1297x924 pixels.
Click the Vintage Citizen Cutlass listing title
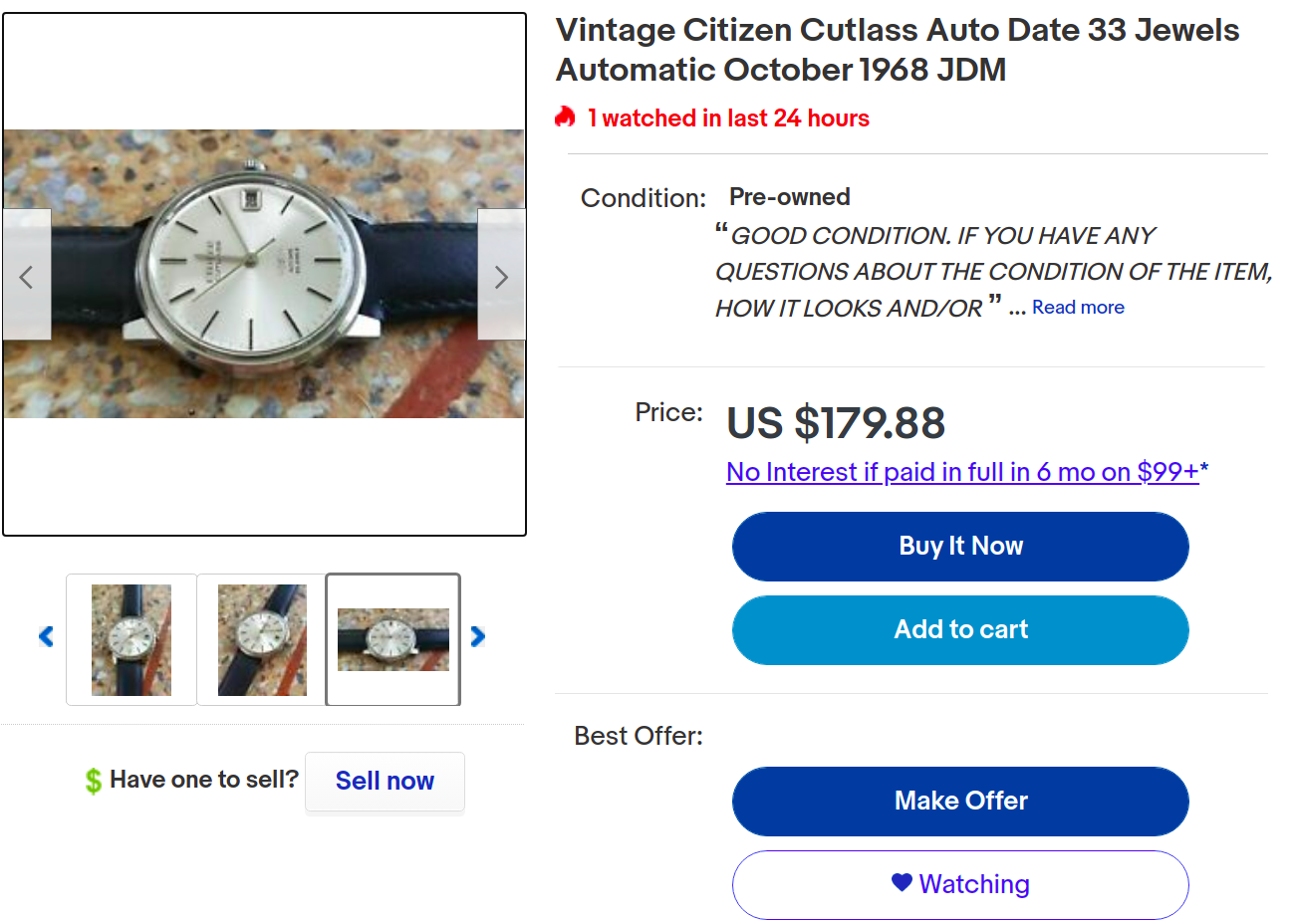[x=897, y=50]
